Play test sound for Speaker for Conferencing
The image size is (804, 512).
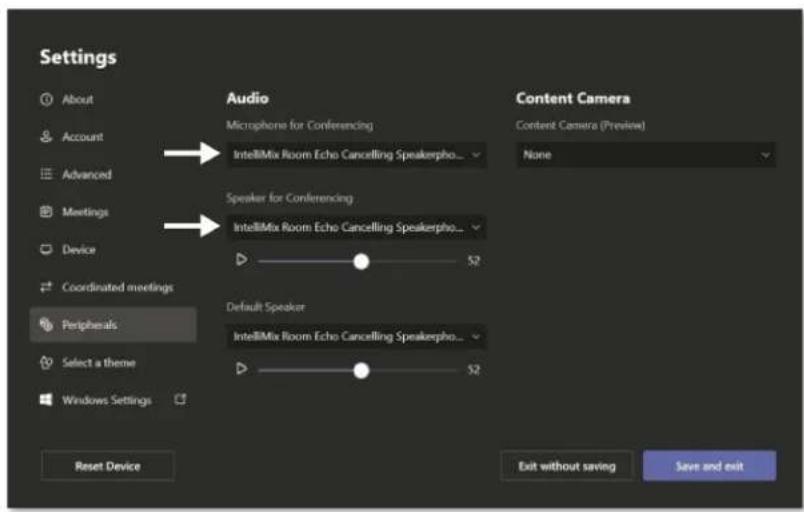point(241,260)
